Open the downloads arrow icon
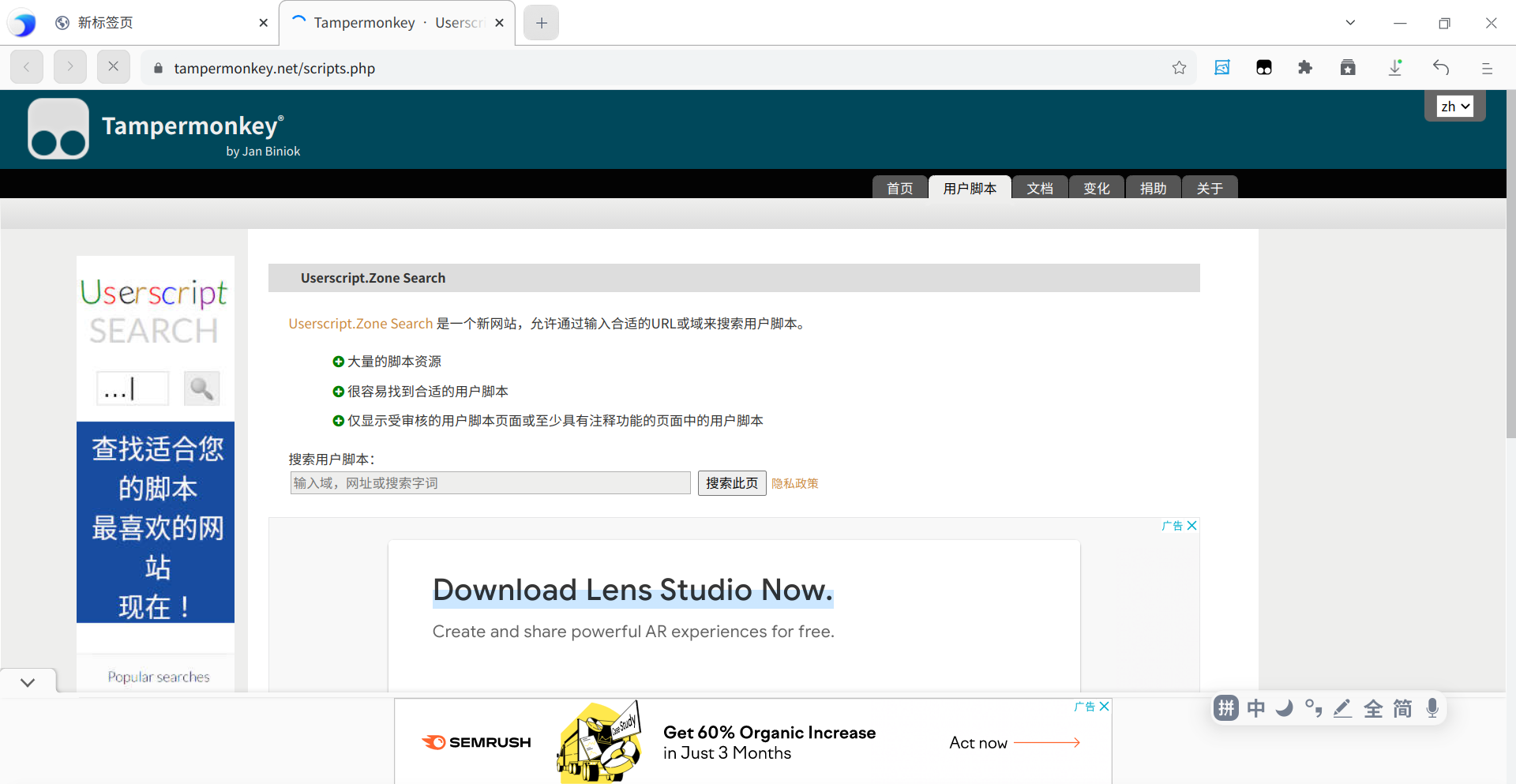The height and width of the screenshot is (784, 1516). [1395, 68]
